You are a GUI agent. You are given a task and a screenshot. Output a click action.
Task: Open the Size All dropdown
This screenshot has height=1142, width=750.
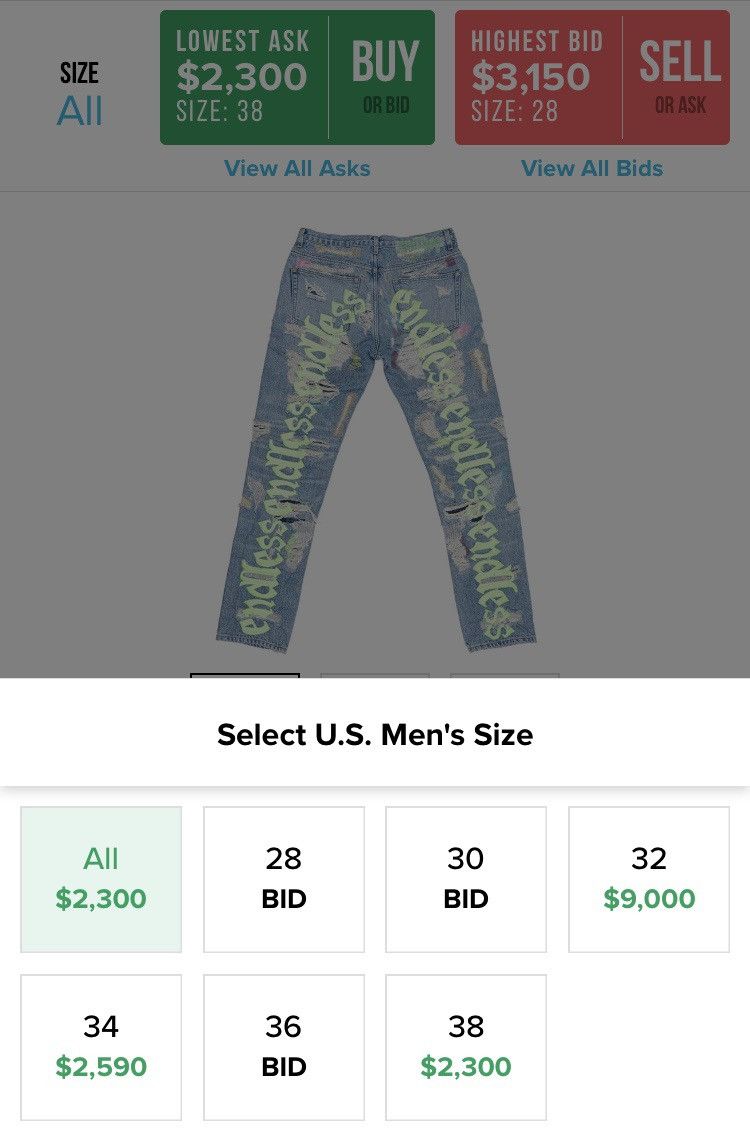(79, 95)
